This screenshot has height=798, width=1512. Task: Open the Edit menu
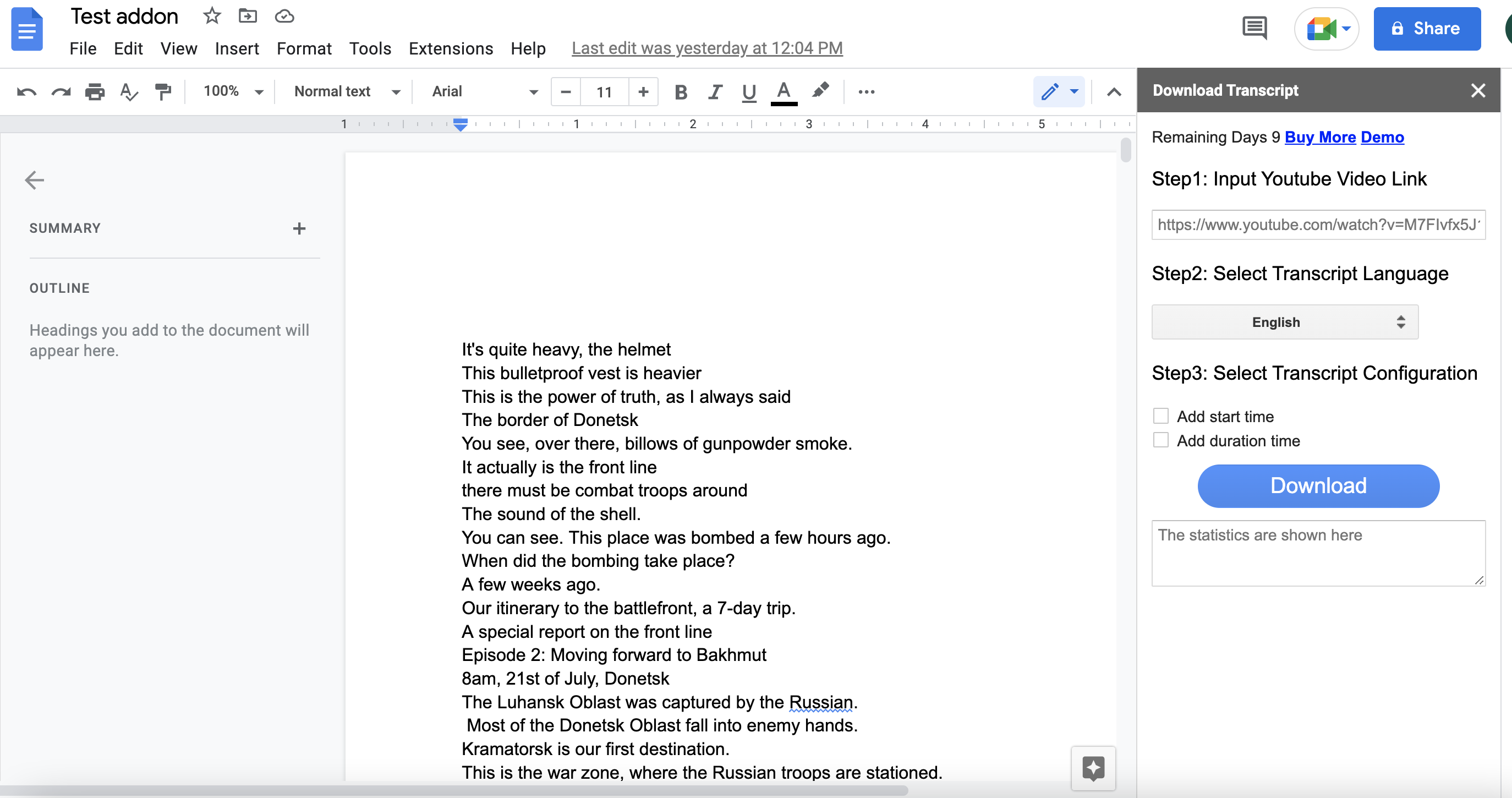click(x=128, y=48)
